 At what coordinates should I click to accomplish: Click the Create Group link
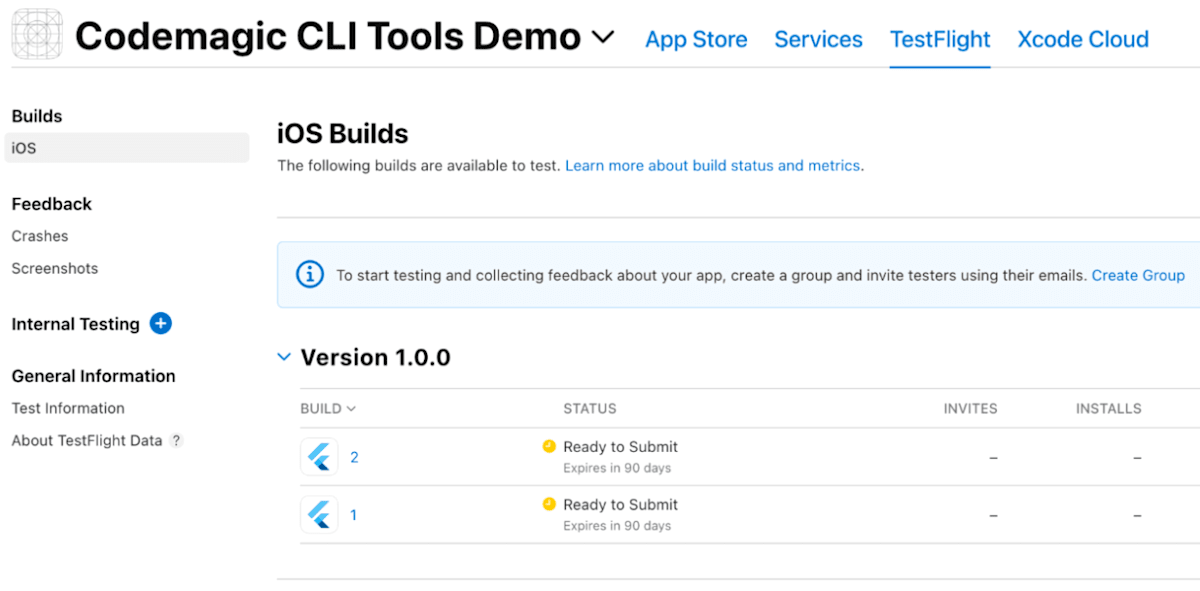pos(1138,275)
